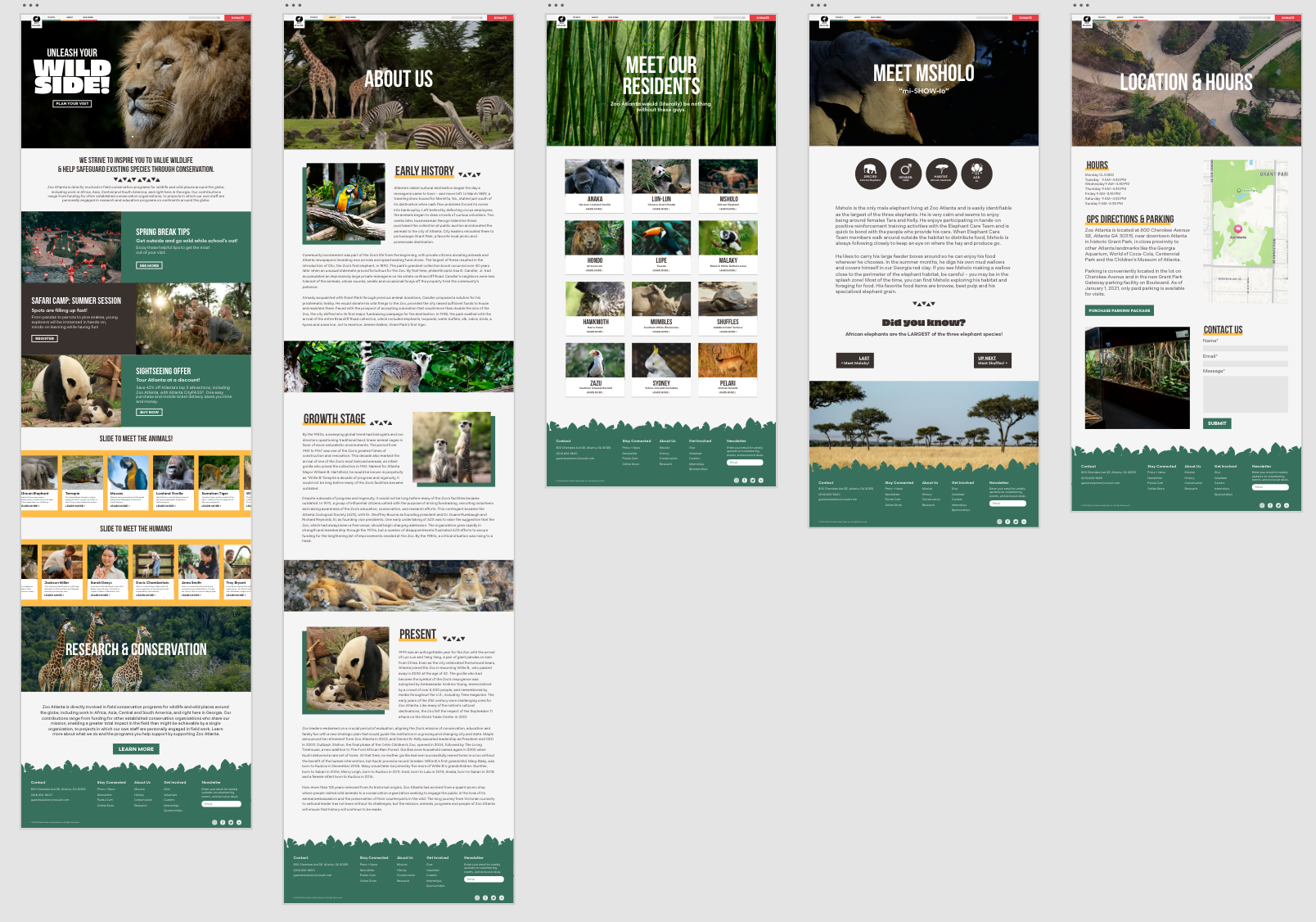Click About nav item on homepage header

tap(70, 17)
